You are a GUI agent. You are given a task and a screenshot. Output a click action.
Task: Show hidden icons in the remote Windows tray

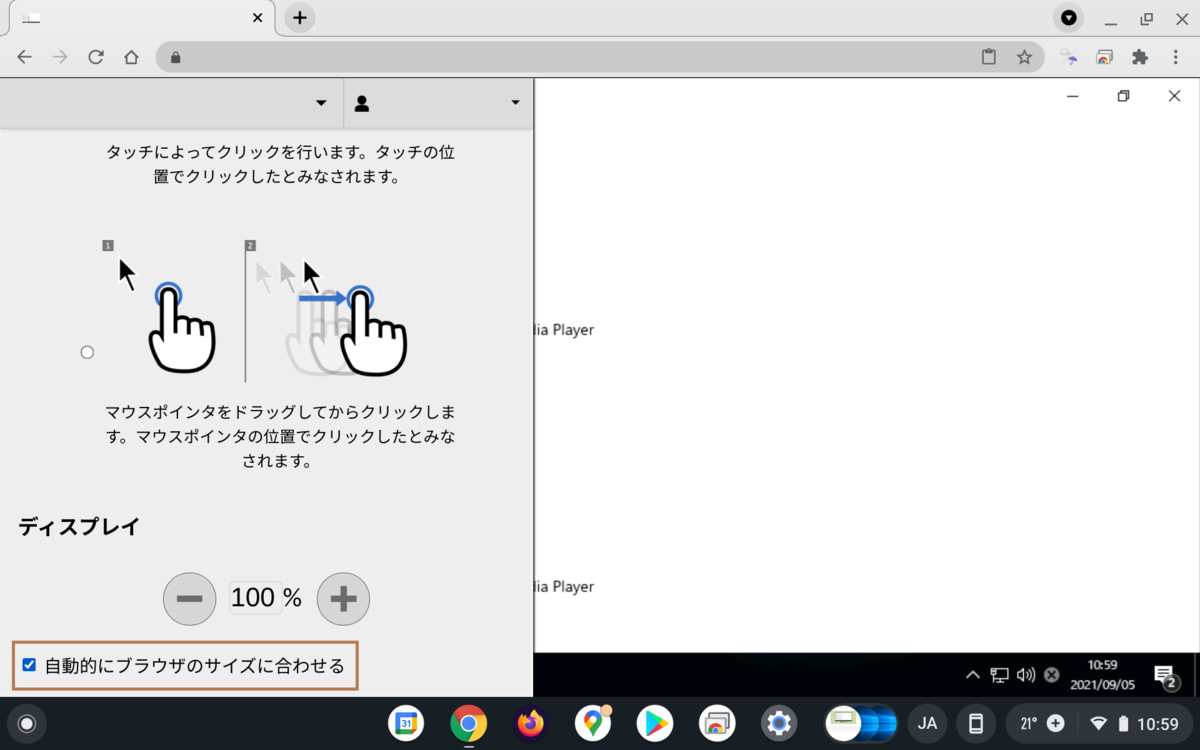(x=972, y=675)
